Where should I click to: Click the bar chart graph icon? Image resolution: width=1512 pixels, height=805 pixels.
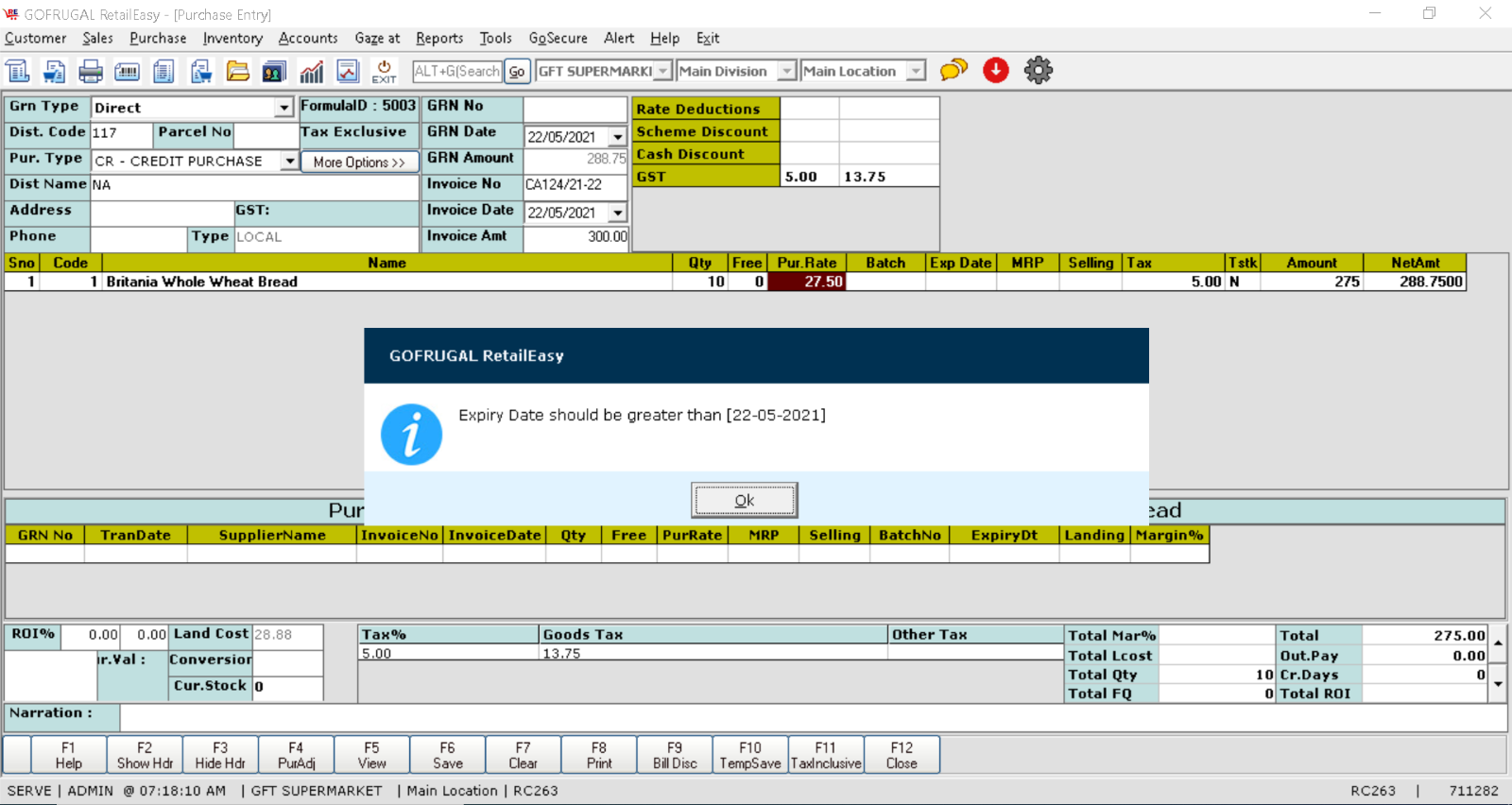[x=311, y=71]
